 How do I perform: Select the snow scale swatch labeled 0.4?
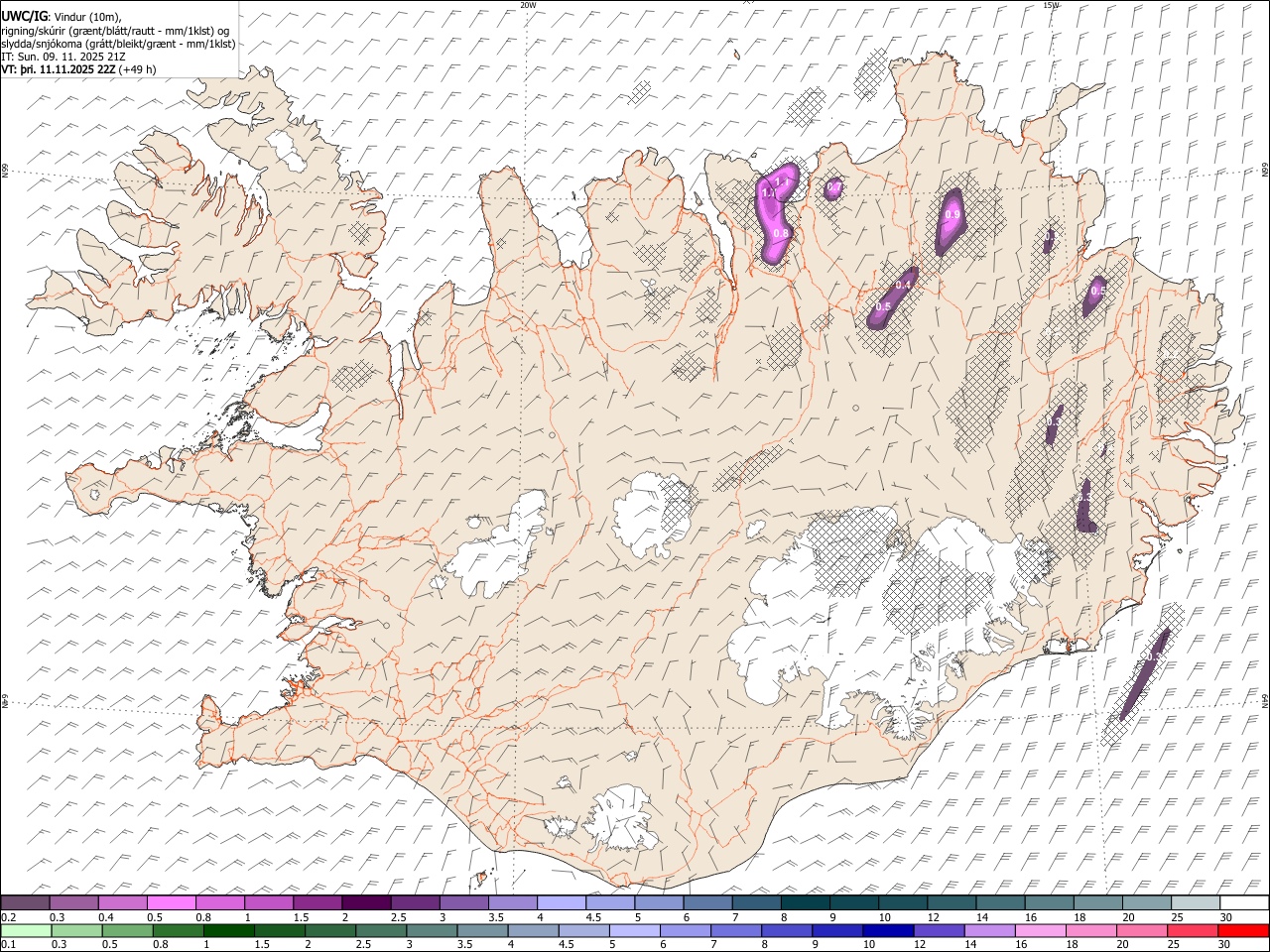(x=123, y=903)
